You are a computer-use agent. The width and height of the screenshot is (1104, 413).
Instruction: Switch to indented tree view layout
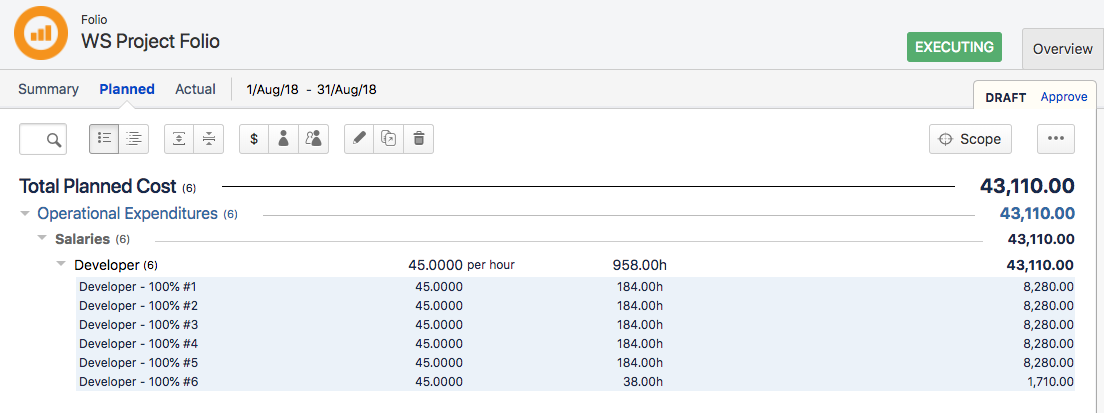[x=134, y=139]
